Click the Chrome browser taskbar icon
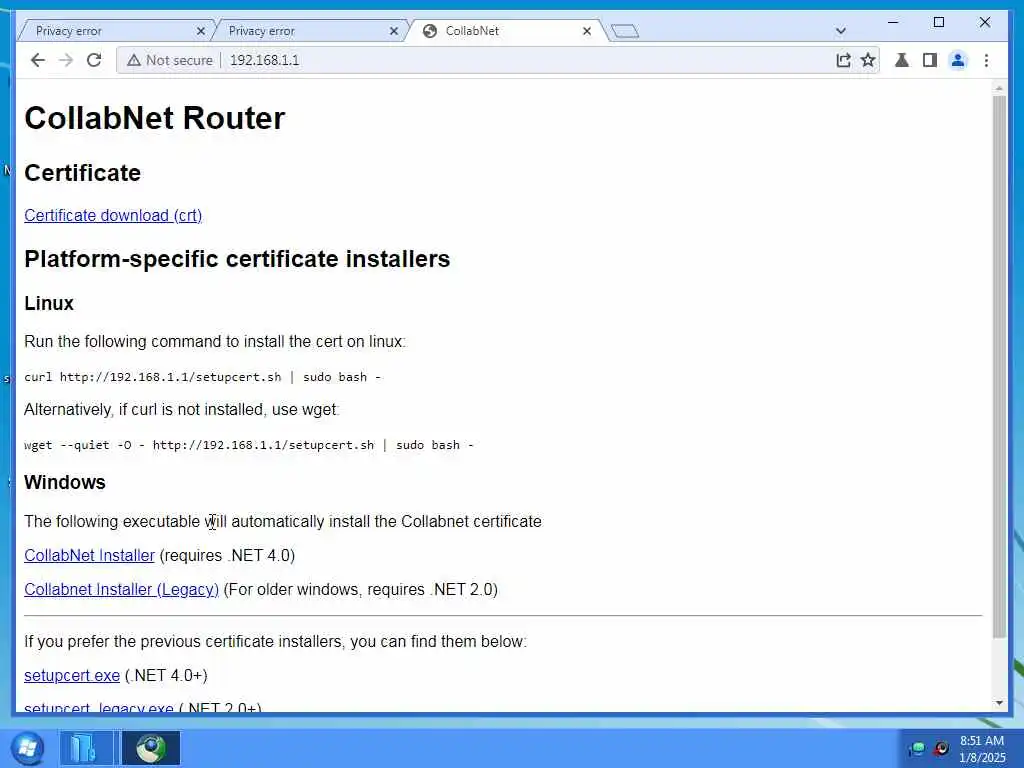This screenshot has height=768, width=1024. pos(151,748)
